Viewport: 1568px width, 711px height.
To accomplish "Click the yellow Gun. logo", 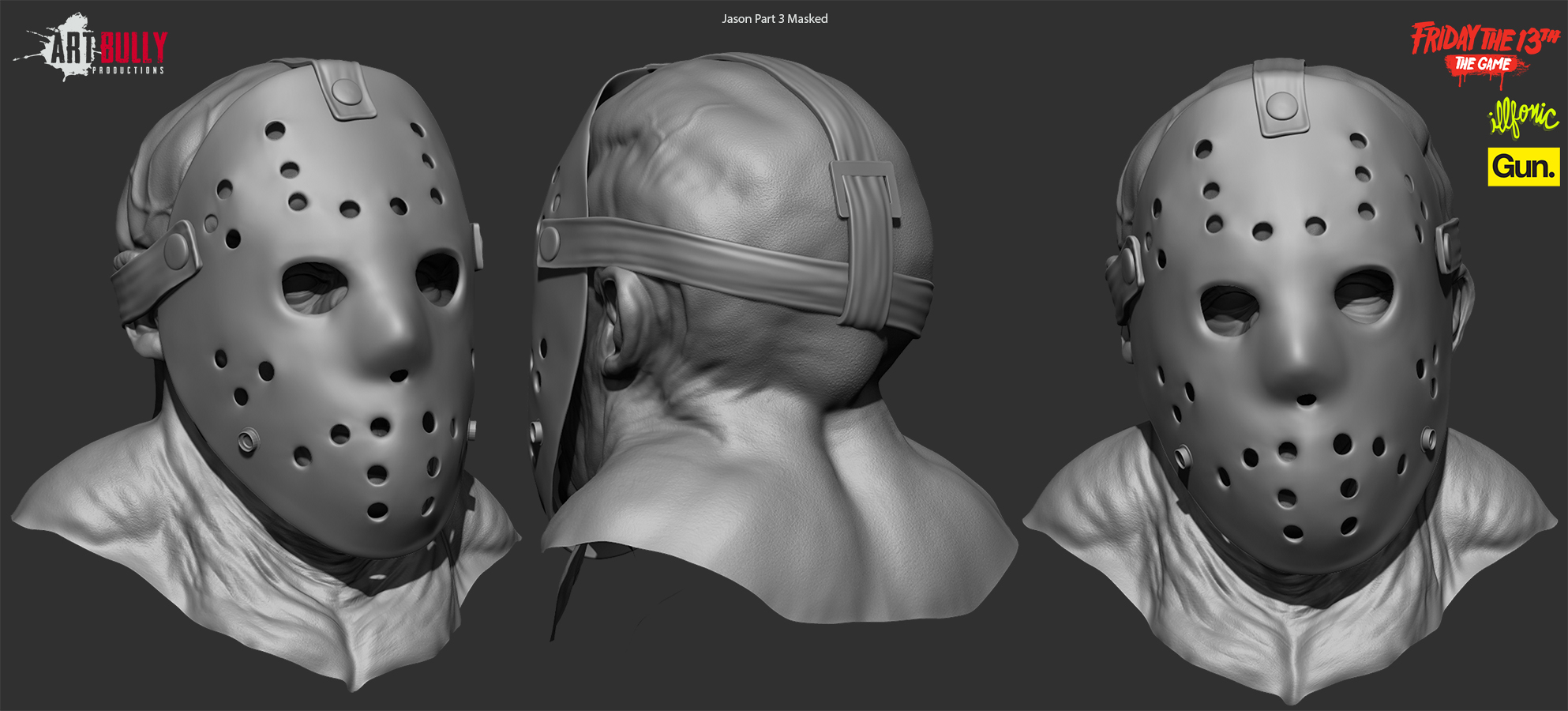I will [1524, 167].
